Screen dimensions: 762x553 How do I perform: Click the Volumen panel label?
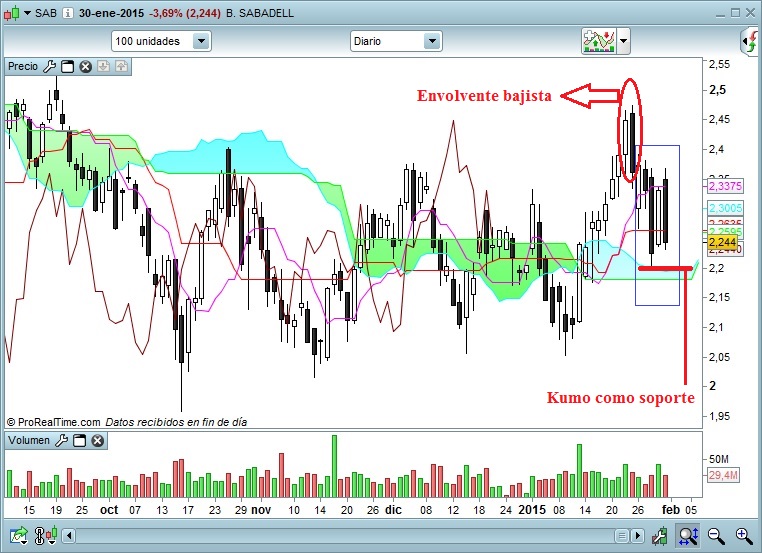pyautogui.click(x=29, y=440)
